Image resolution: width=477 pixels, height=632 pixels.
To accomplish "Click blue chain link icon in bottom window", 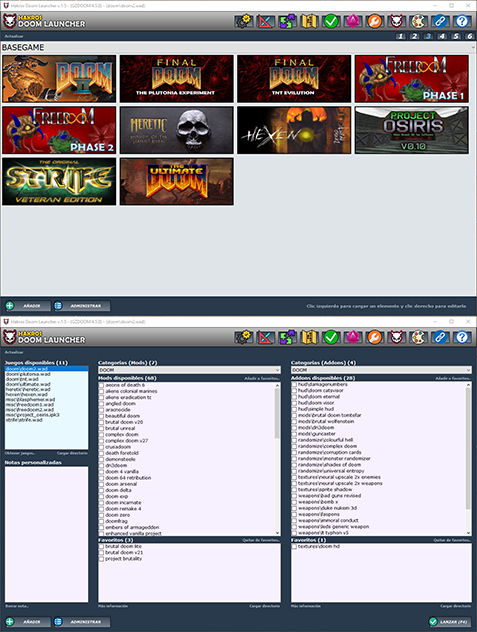I will (x=440, y=337).
